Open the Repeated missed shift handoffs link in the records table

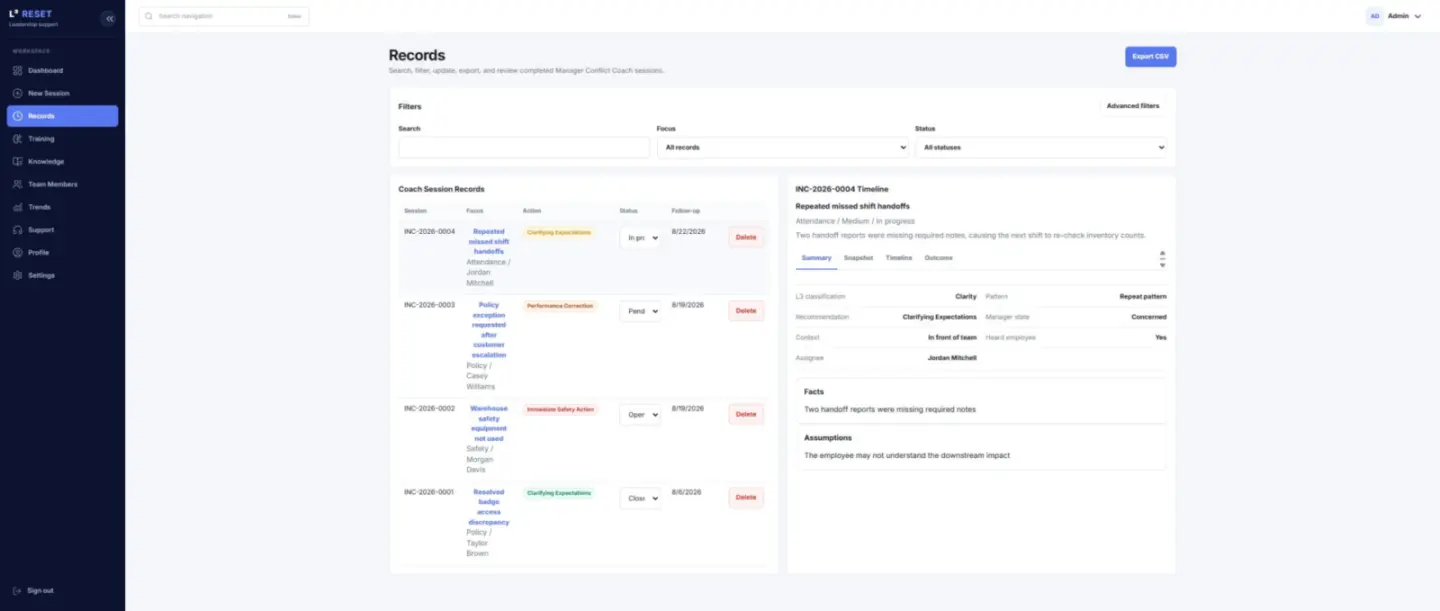click(x=489, y=242)
